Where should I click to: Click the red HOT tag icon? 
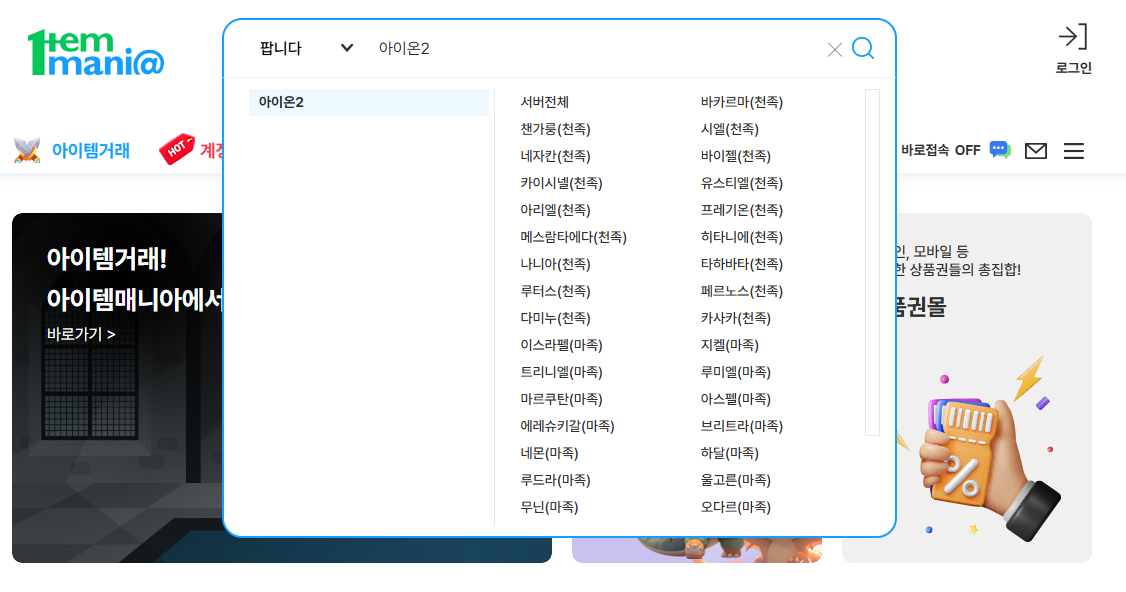coord(177,149)
